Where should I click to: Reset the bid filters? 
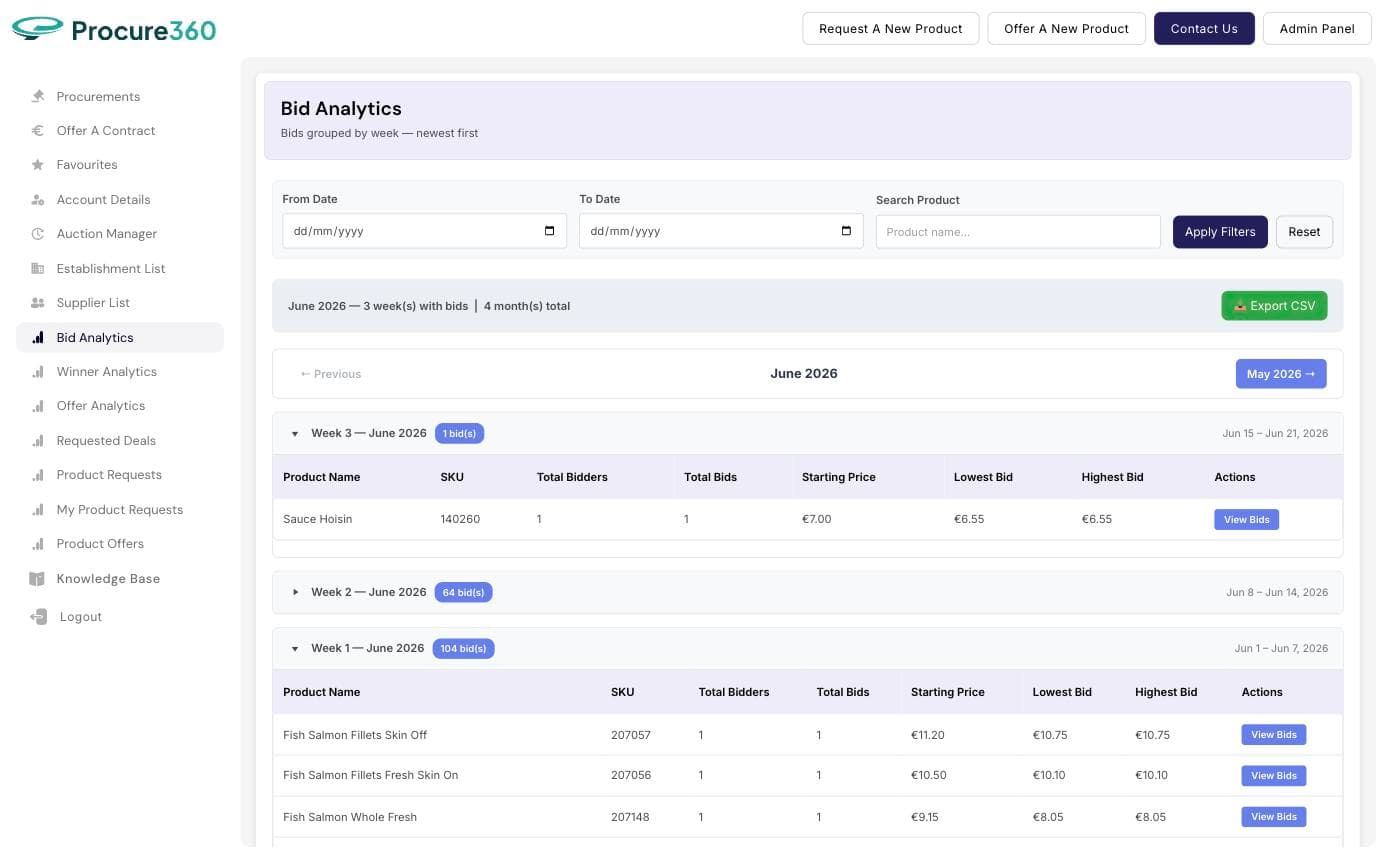(1304, 232)
